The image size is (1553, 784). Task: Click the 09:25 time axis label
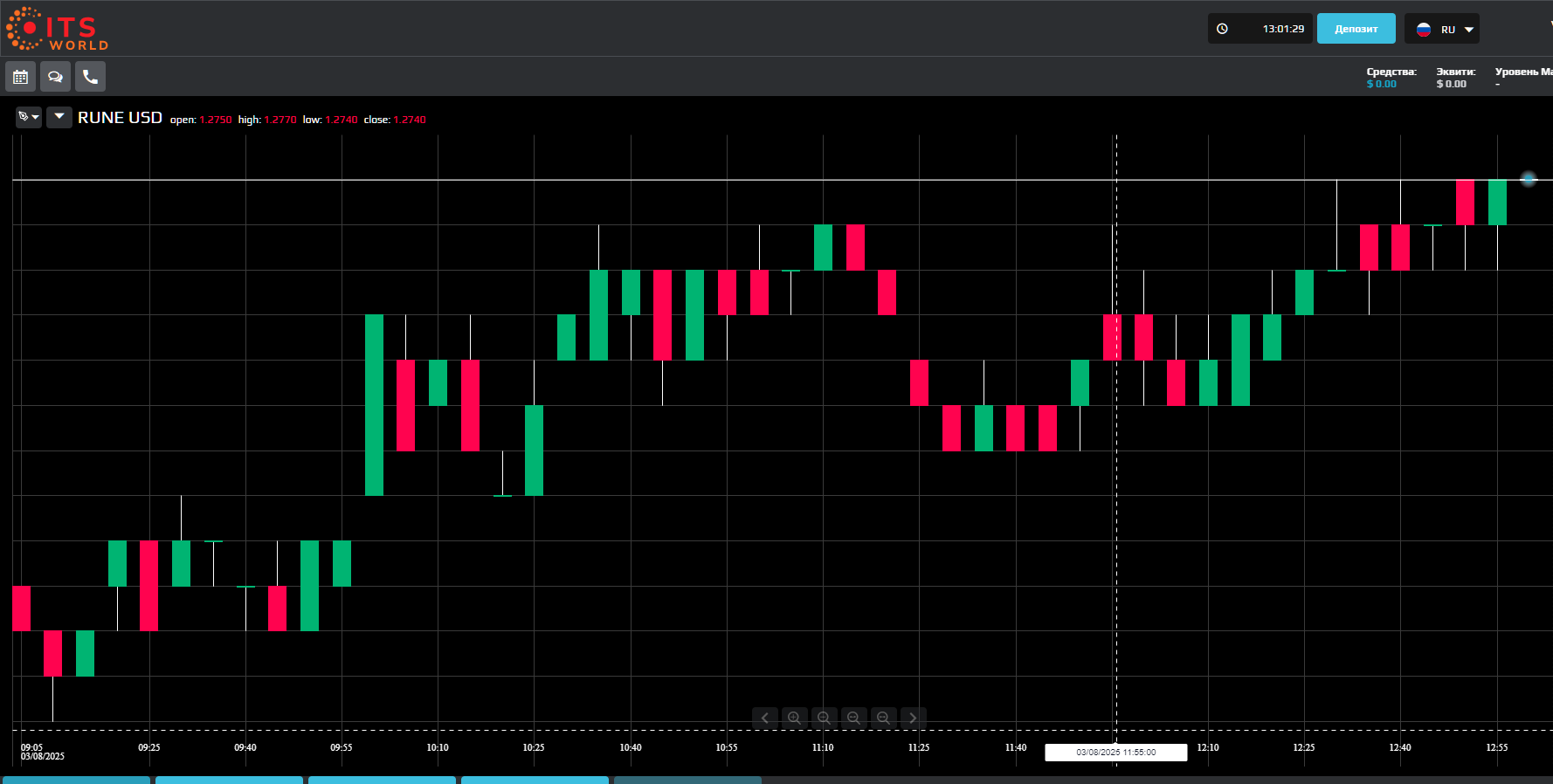[149, 747]
